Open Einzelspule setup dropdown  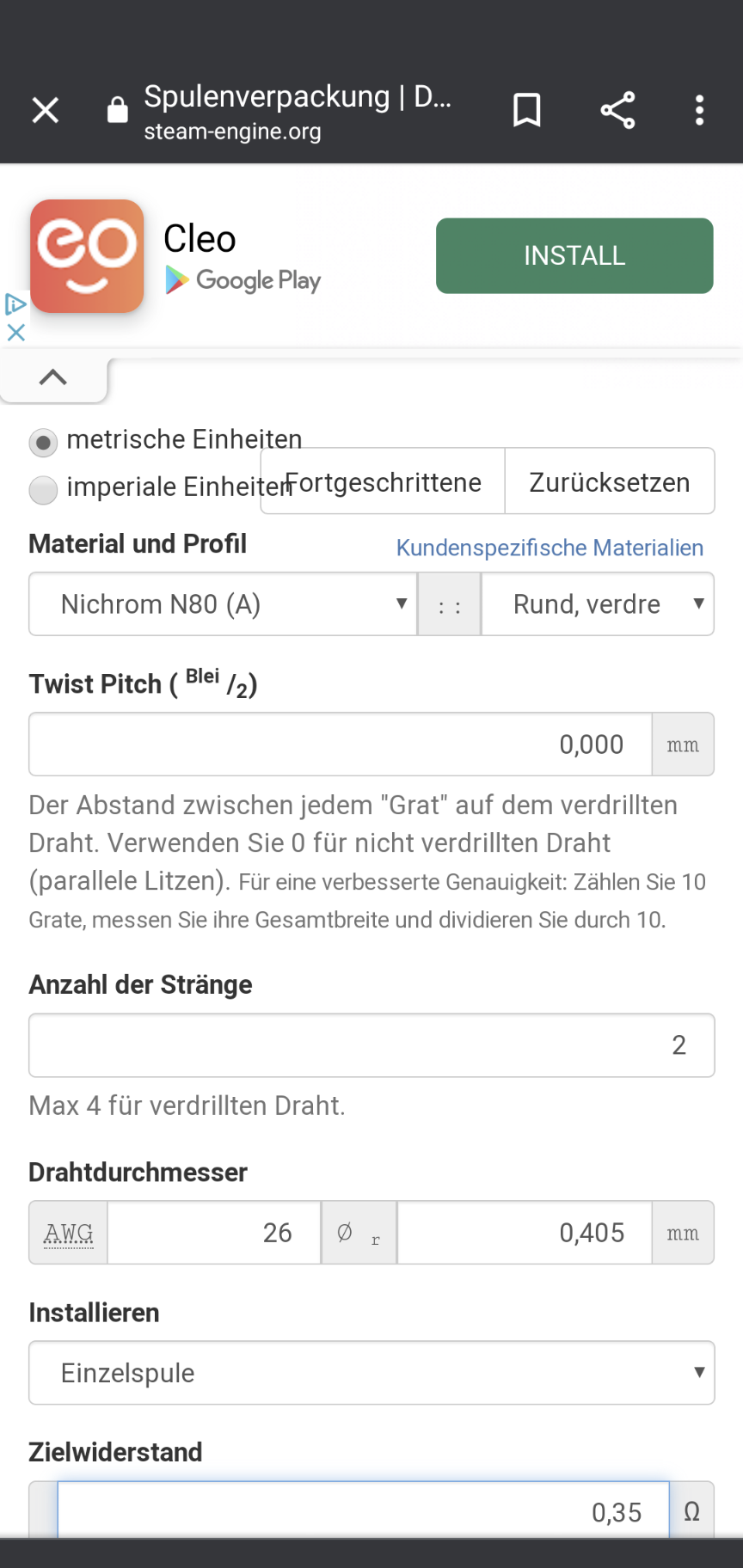pos(371,1373)
